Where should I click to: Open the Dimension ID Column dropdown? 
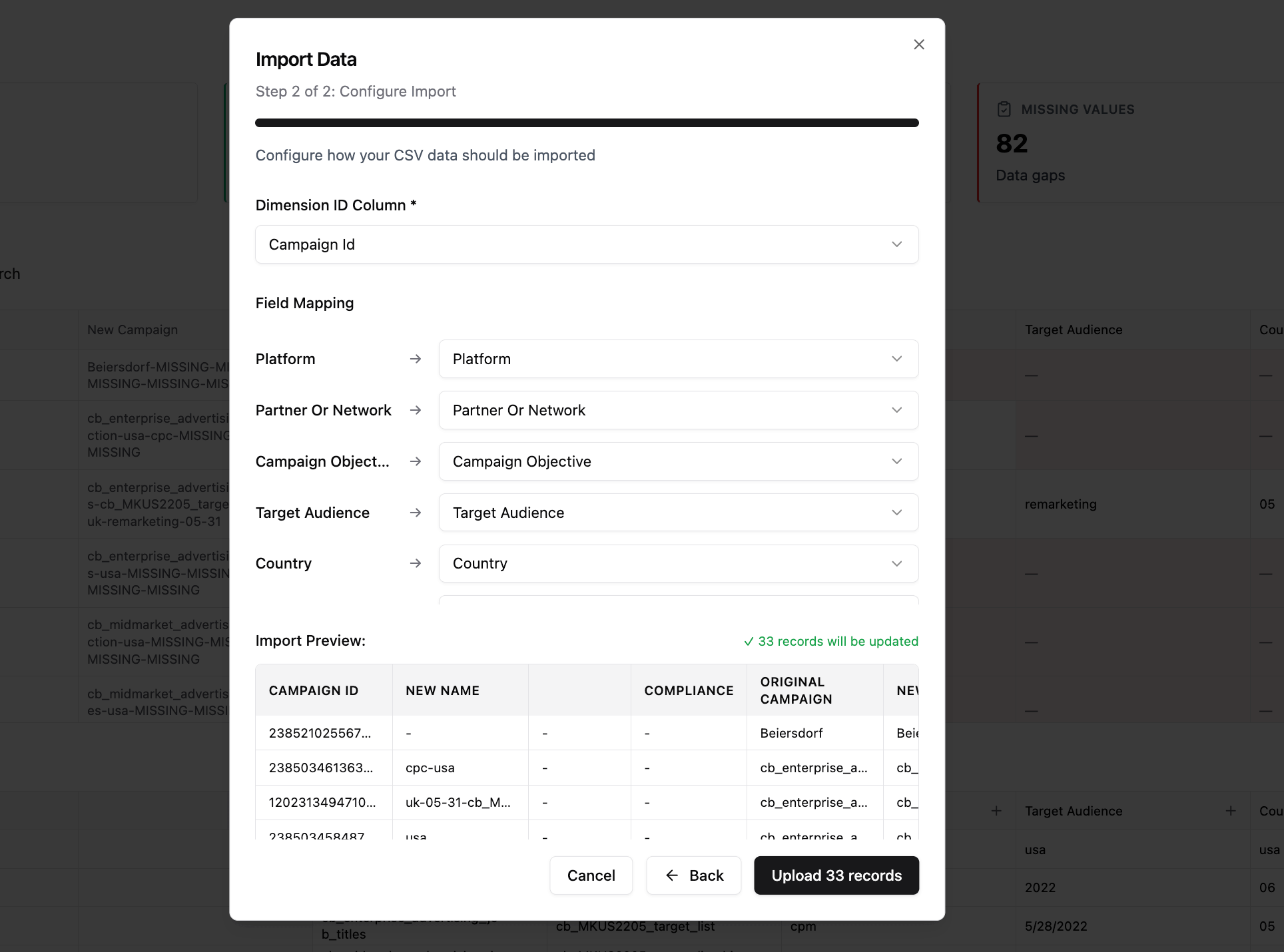[586, 244]
